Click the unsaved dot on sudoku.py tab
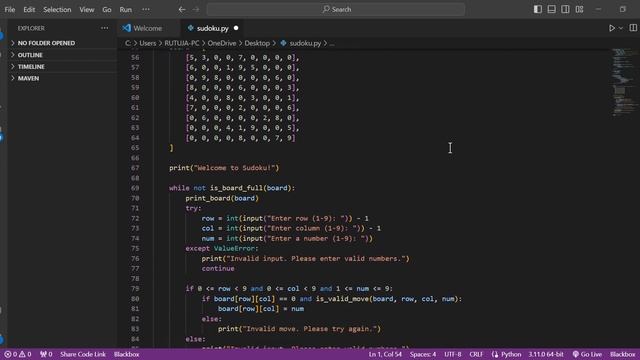This screenshot has width=640, height=360. 236,28
